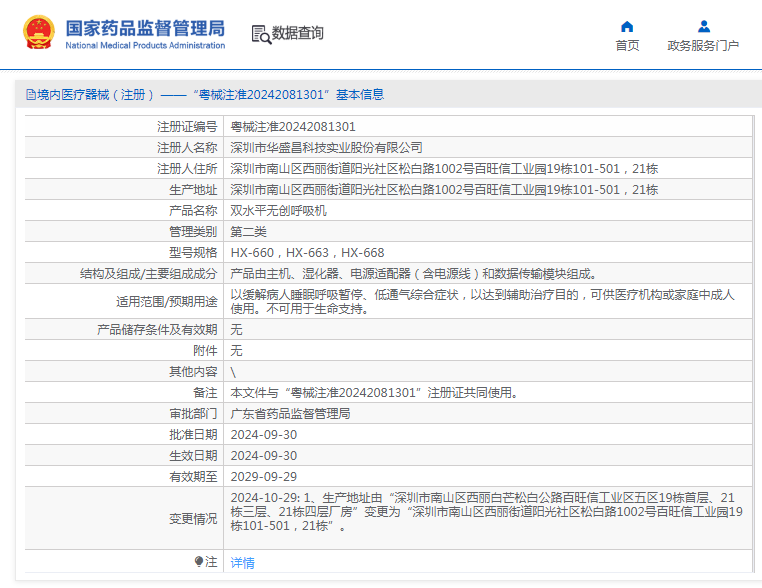Click the 数据查询 heading text
762x588 pixels.
tap(298, 33)
